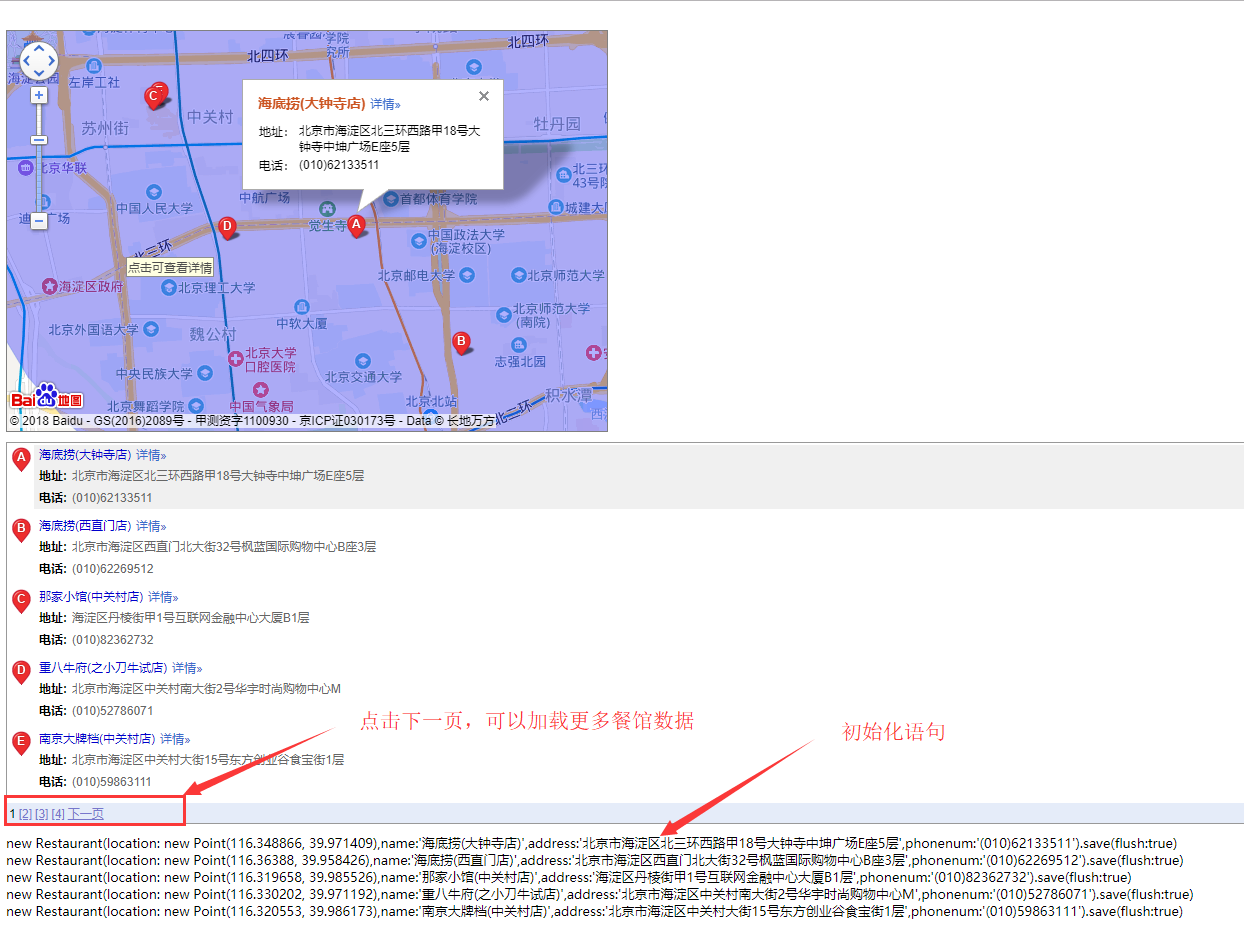Click the 北京邮电大学 school icon on the map
Image resolution: width=1244 pixels, height=933 pixels.
click(x=467, y=275)
